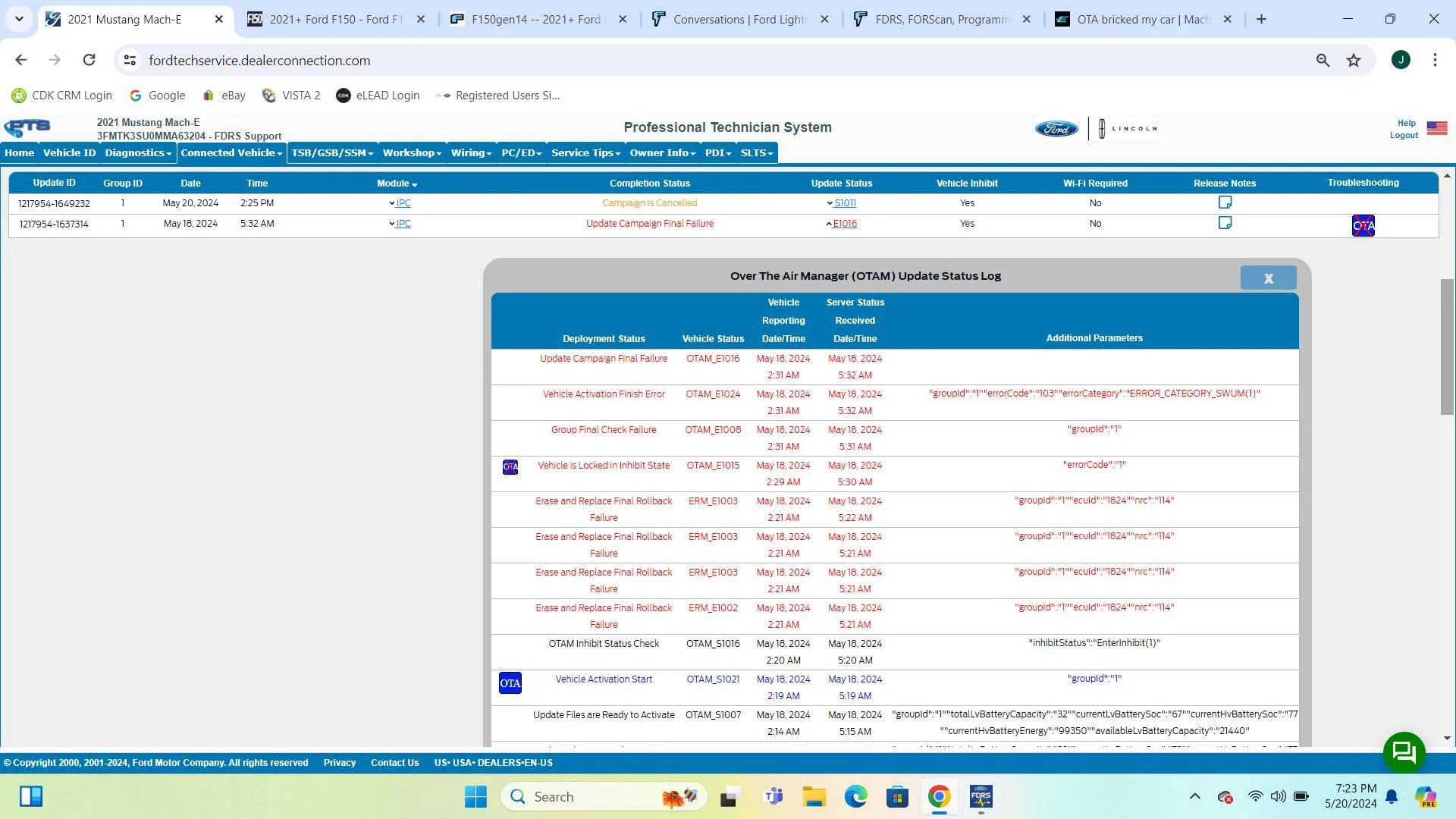
Task: Open Microsoft Teams from the taskbar
Action: pyautogui.click(x=773, y=797)
